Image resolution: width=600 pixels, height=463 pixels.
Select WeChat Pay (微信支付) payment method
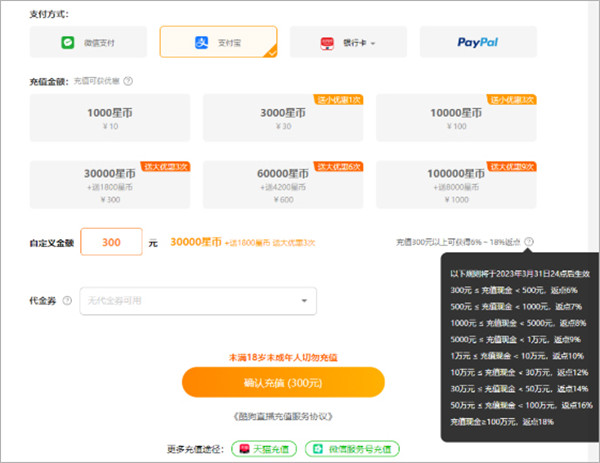(89, 42)
